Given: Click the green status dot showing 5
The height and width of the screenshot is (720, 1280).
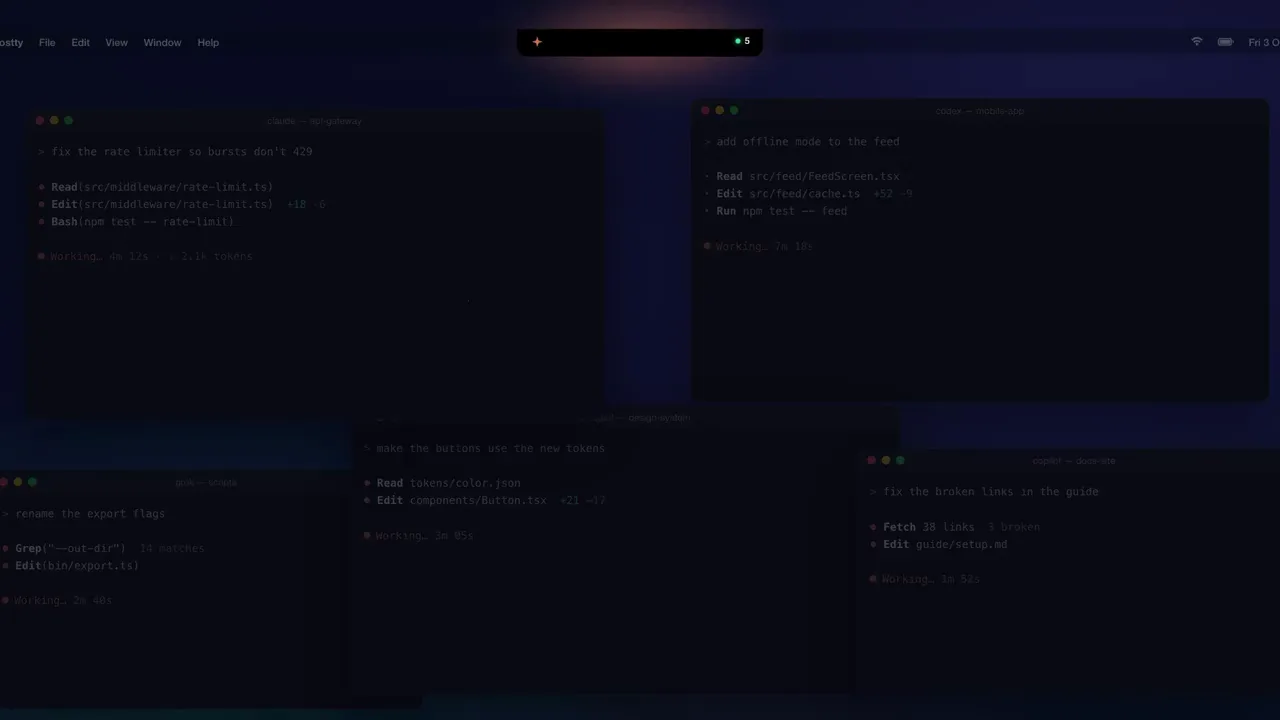Looking at the screenshot, I should point(742,41).
